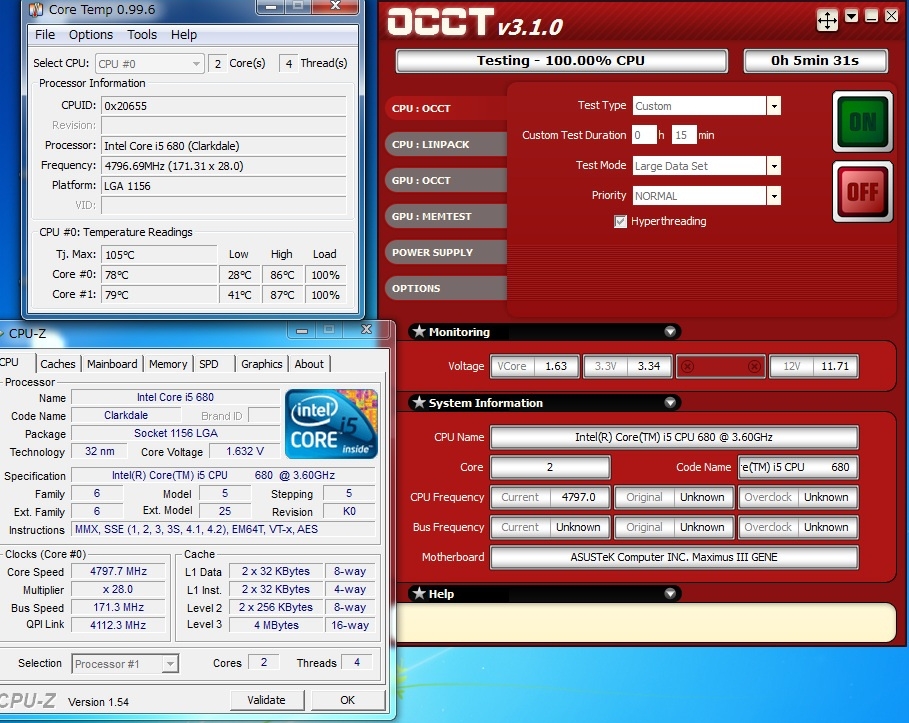Click the Validate button in CPU-Z
909x723 pixels.
[x=267, y=700]
